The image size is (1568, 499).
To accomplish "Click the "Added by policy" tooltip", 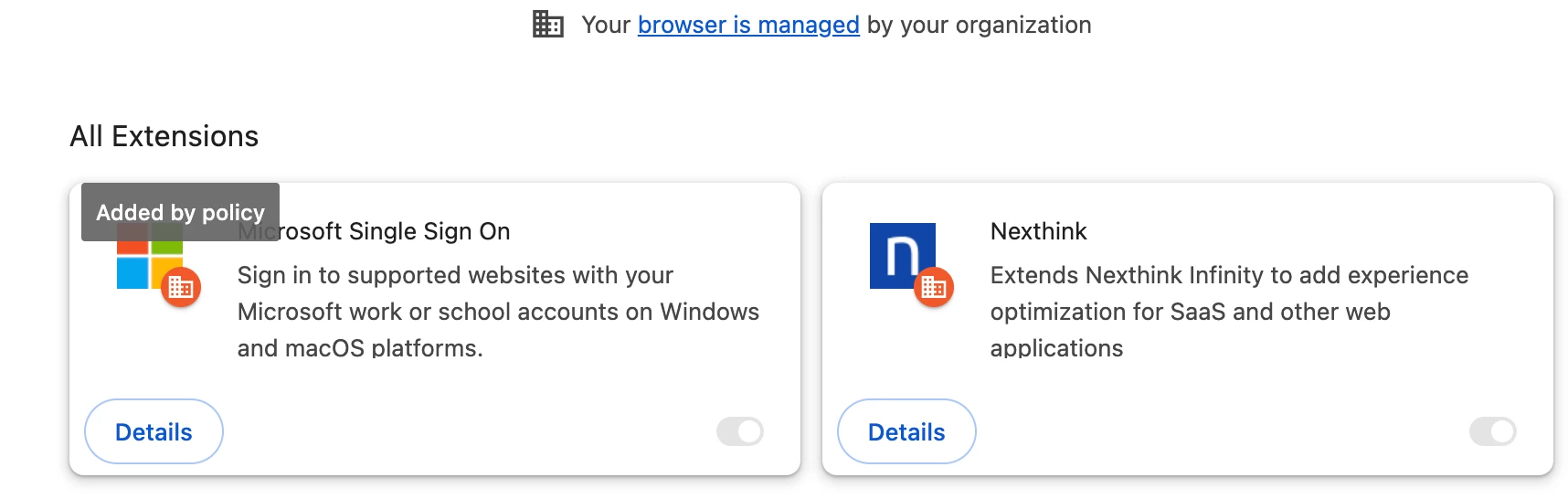I will (180, 212).
